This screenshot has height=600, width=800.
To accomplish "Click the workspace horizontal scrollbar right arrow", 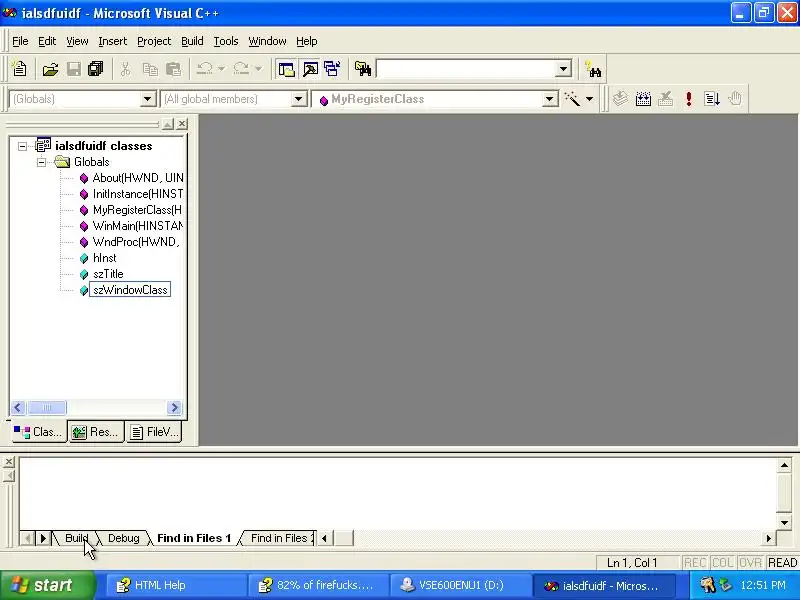I will point(174,408).
